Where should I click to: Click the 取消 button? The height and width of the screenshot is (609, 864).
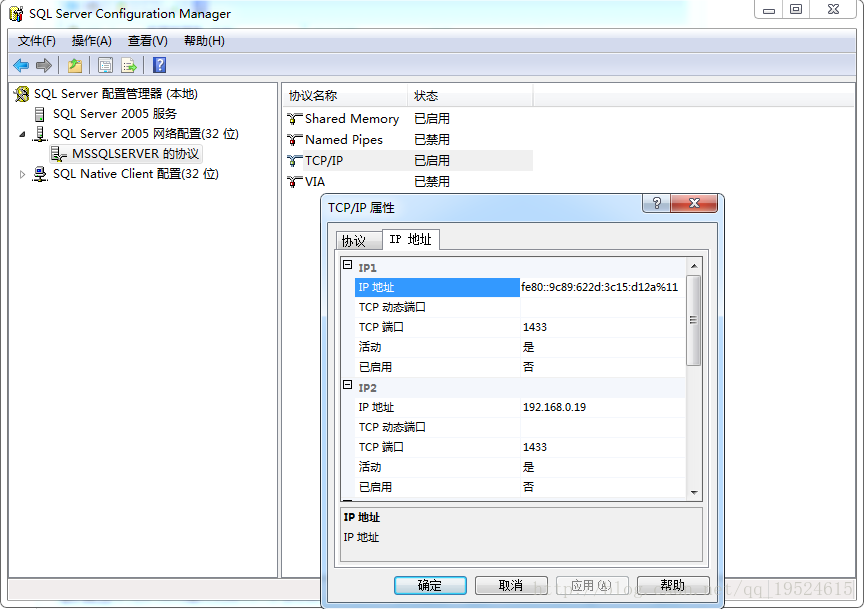[511, 585]
